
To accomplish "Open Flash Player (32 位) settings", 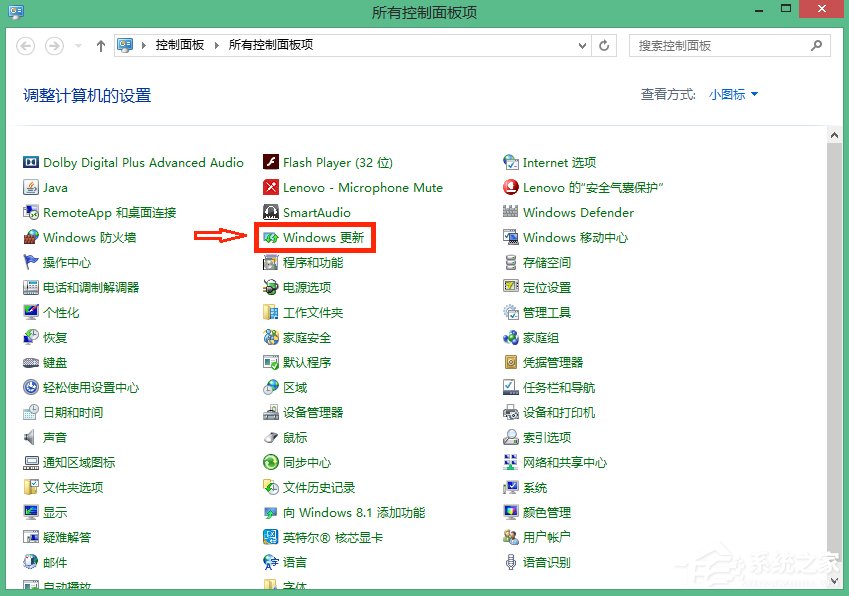I will pos(327,162).
